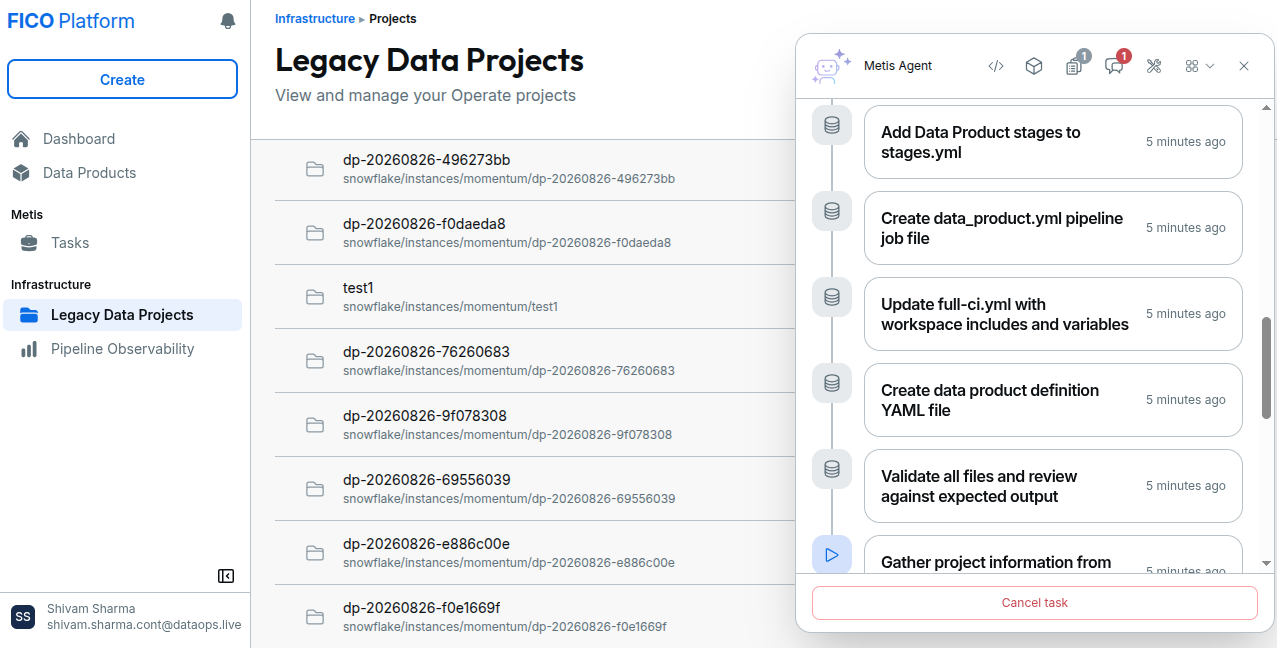Open the documents icon with badge 1
The height and width of the screenshot is (648, 1277).
coord(1074,66)
